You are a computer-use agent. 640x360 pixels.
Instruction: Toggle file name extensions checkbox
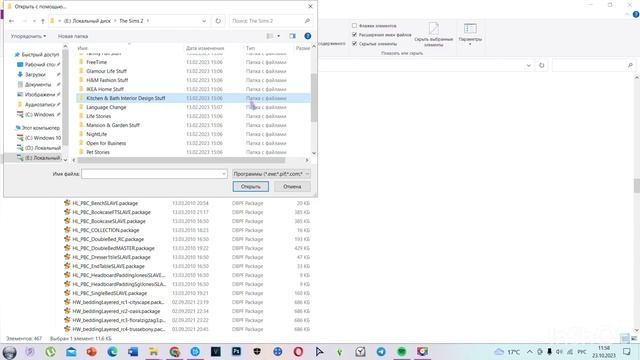click(354, 35)
